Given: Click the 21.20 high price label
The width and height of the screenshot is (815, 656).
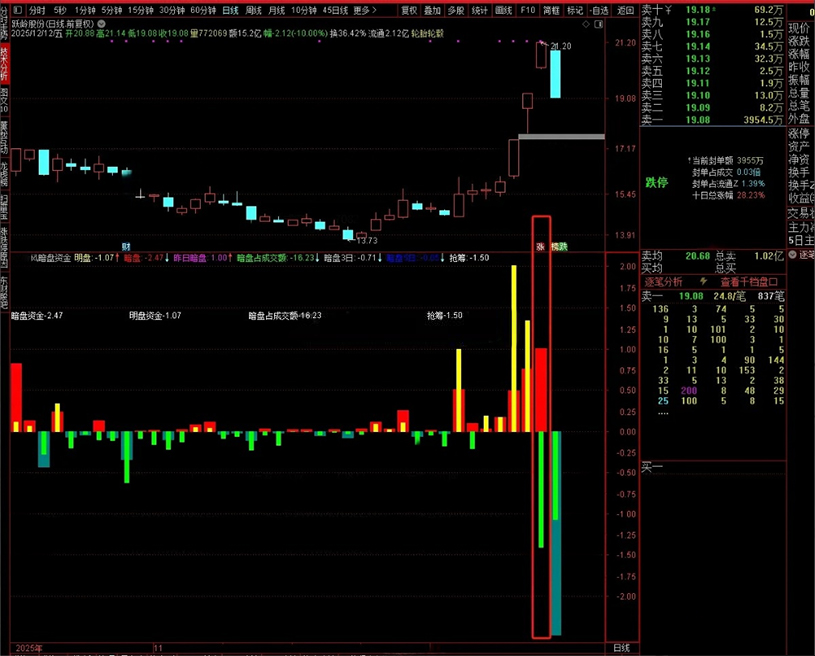Looking at the screenshot, I should point(561,46).
